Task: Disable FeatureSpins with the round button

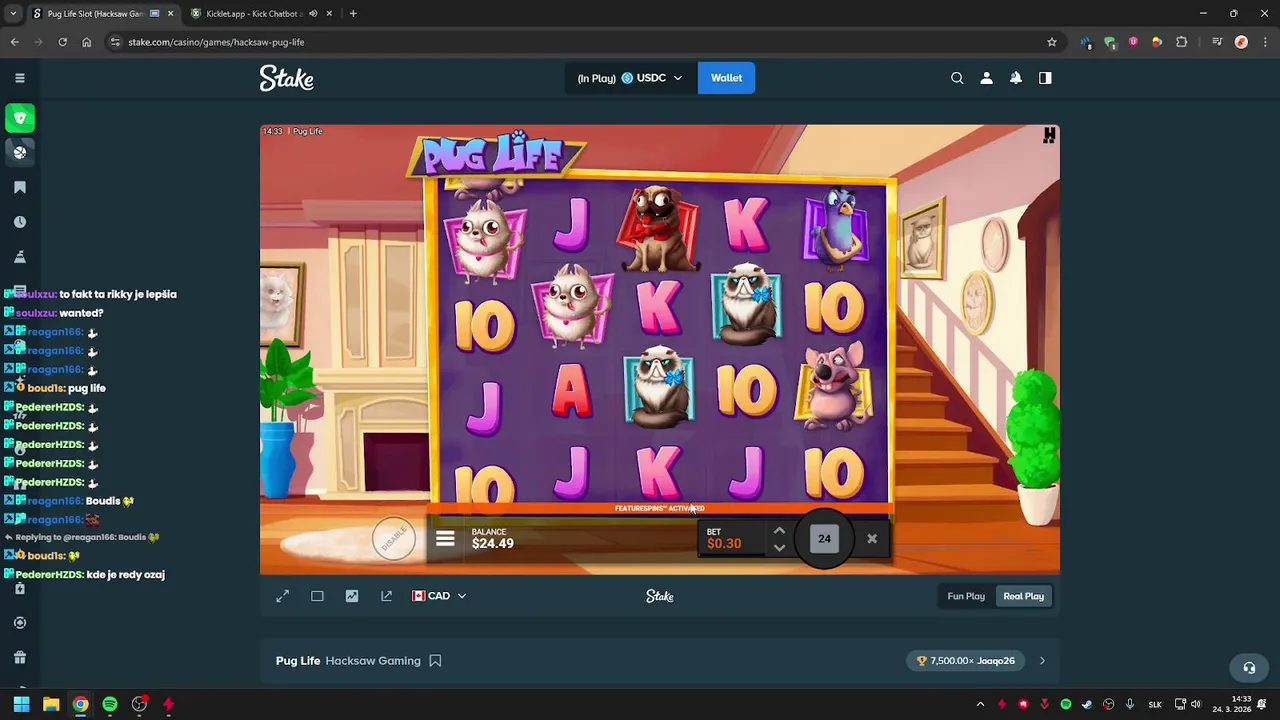Action: [394, 538]
